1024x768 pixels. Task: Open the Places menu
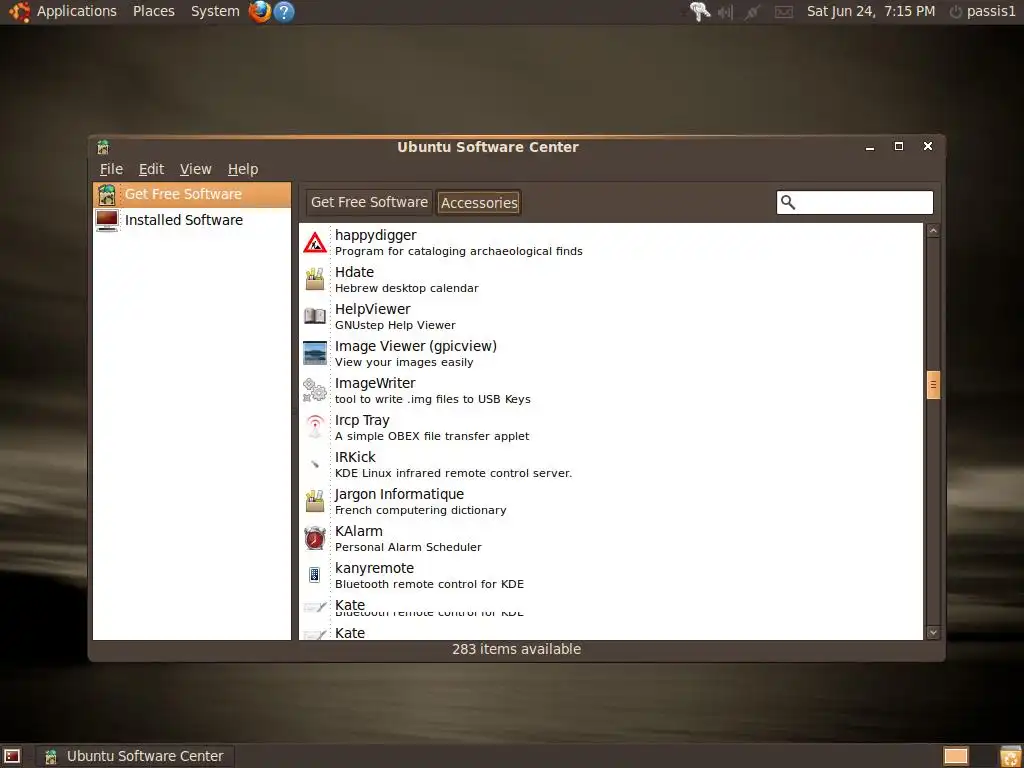tap(153, 11)
